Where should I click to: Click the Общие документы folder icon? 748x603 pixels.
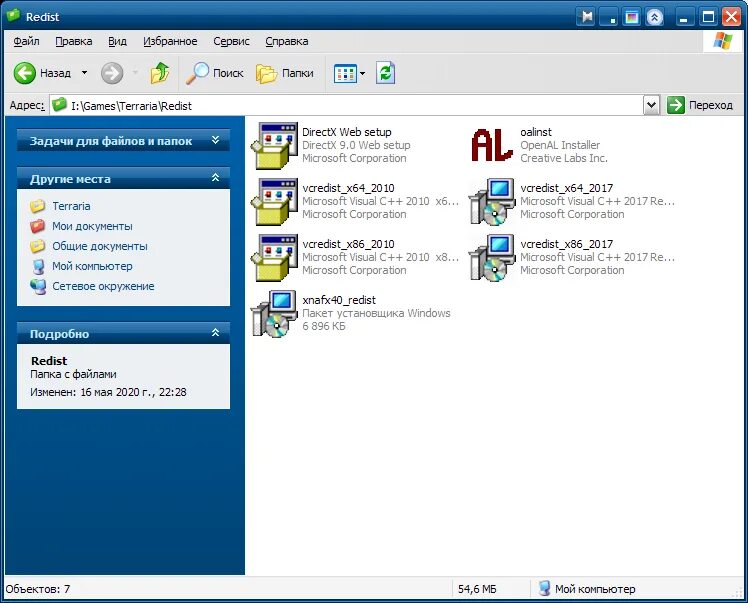38,246
